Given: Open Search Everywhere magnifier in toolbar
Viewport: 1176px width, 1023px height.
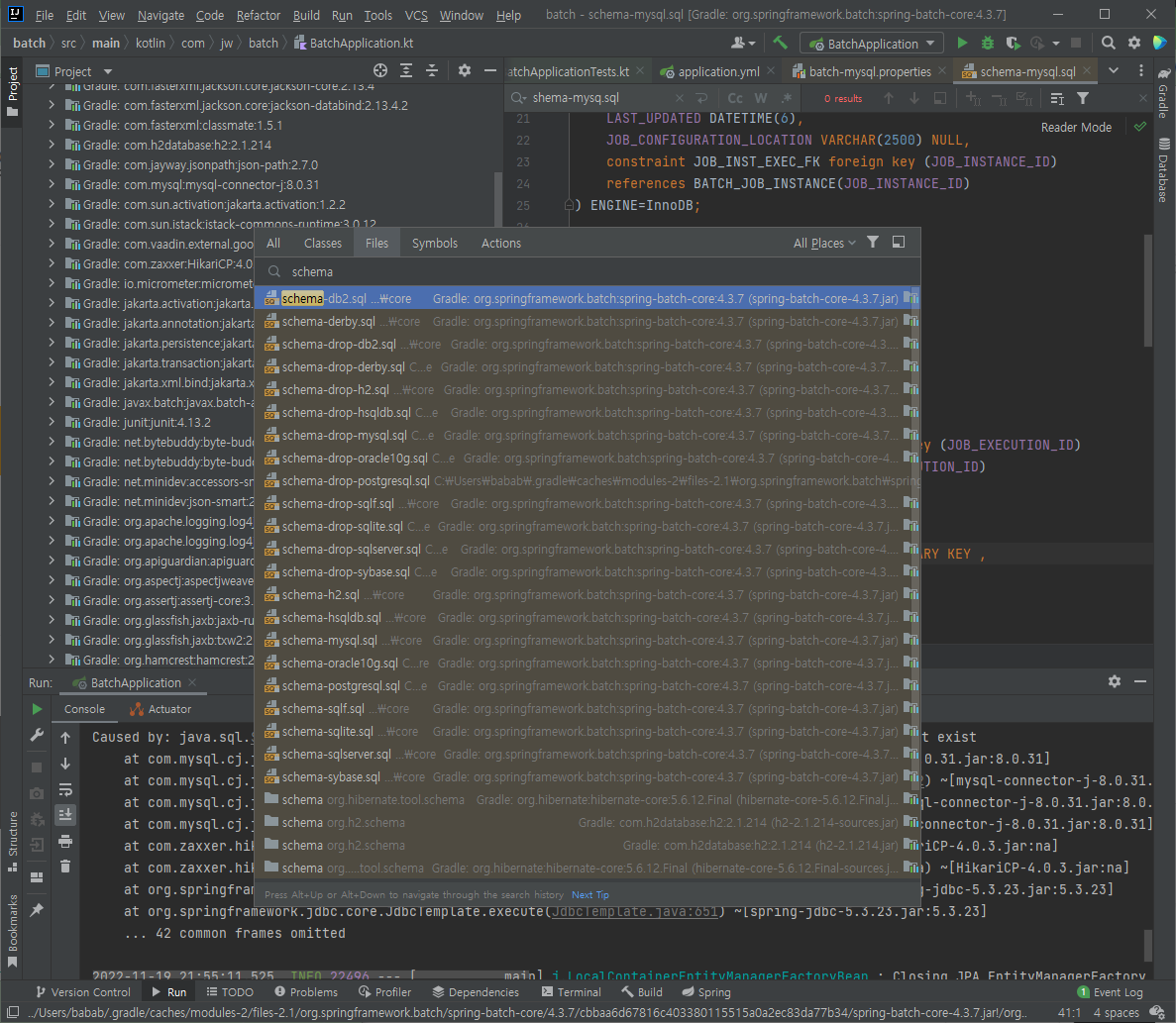Looking at the screenshot, I should (1108, 44).
